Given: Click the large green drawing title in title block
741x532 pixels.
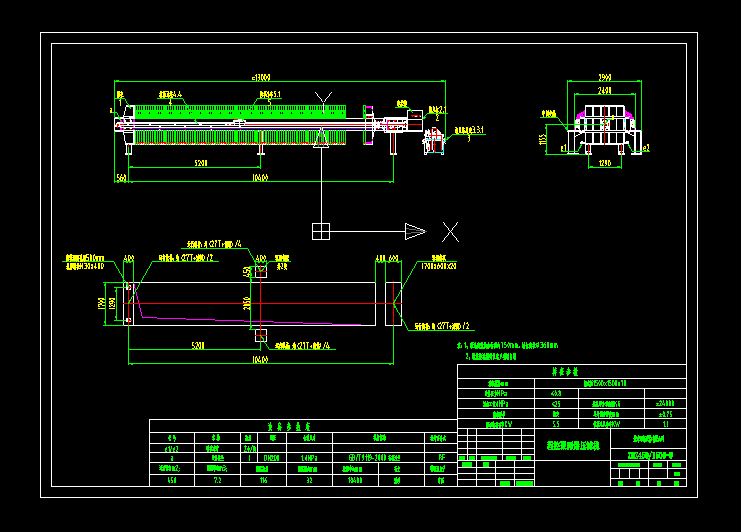Looking at the screenshot, I should click(x=573, y=445).
